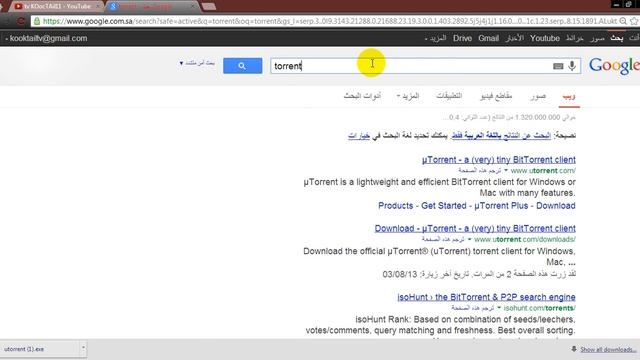Open dropdown arrow beside isohunt.com/torrents/
The height and width of the screenshot is (360, 640).
click(499, 308)
